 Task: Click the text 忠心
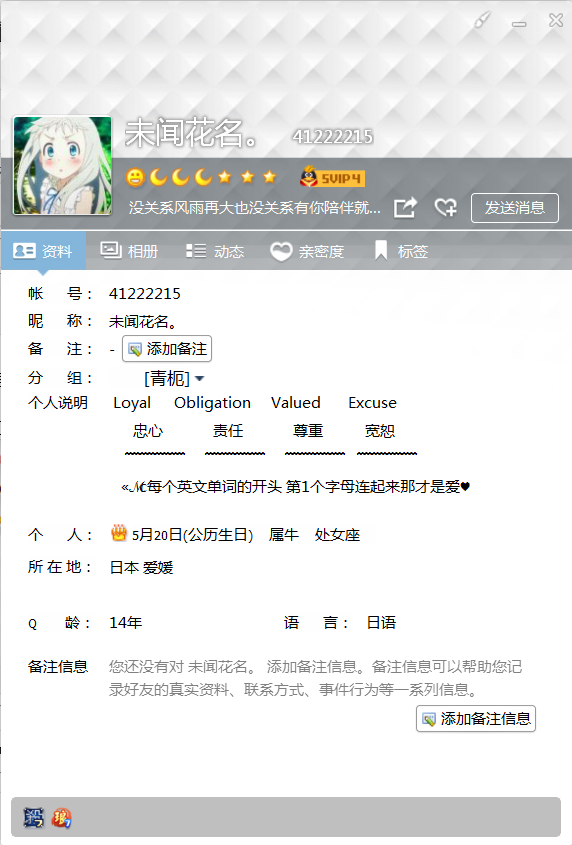click(x=148, y=431)
